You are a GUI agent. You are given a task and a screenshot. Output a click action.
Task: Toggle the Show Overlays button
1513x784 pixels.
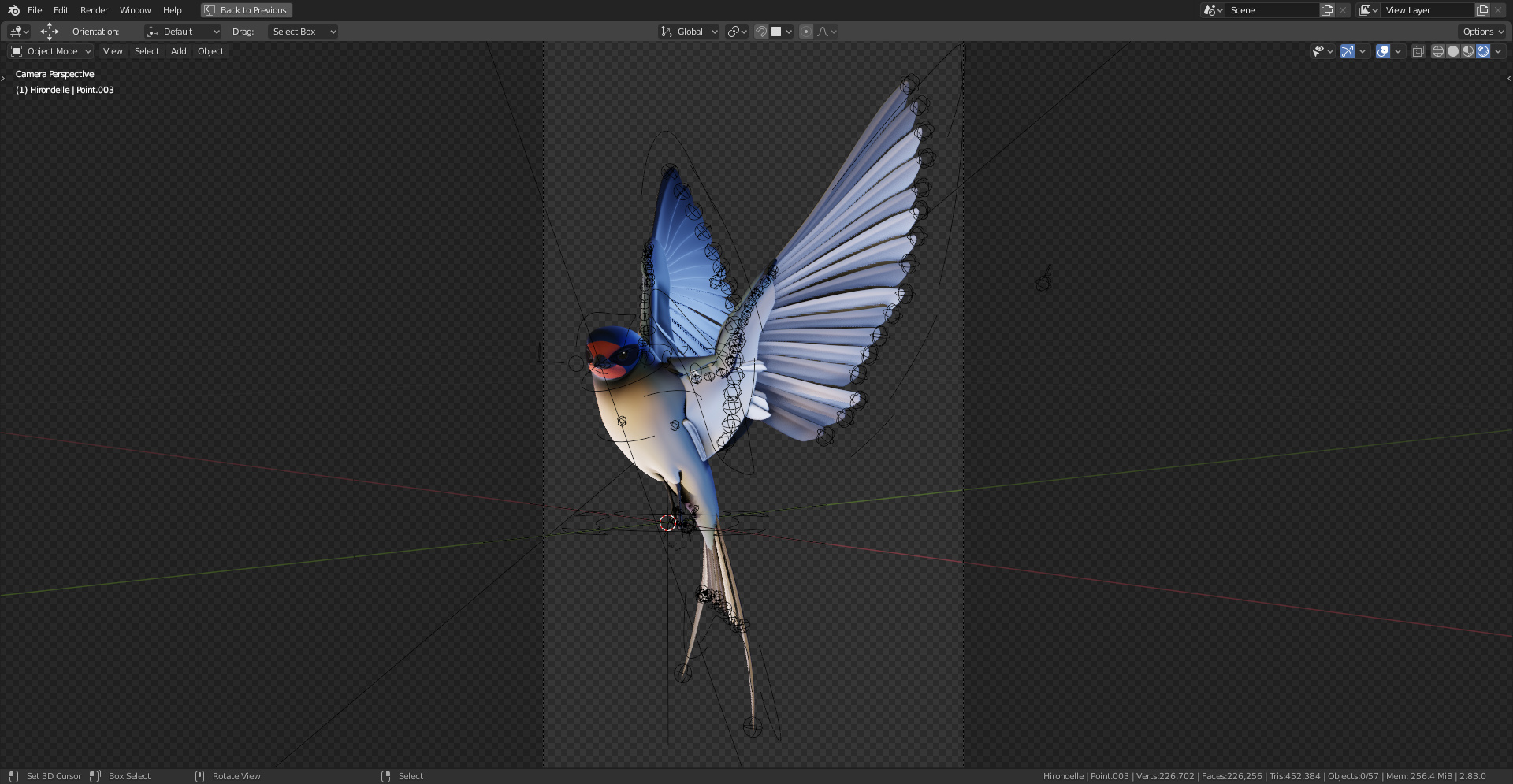(x=1383, y=51)
